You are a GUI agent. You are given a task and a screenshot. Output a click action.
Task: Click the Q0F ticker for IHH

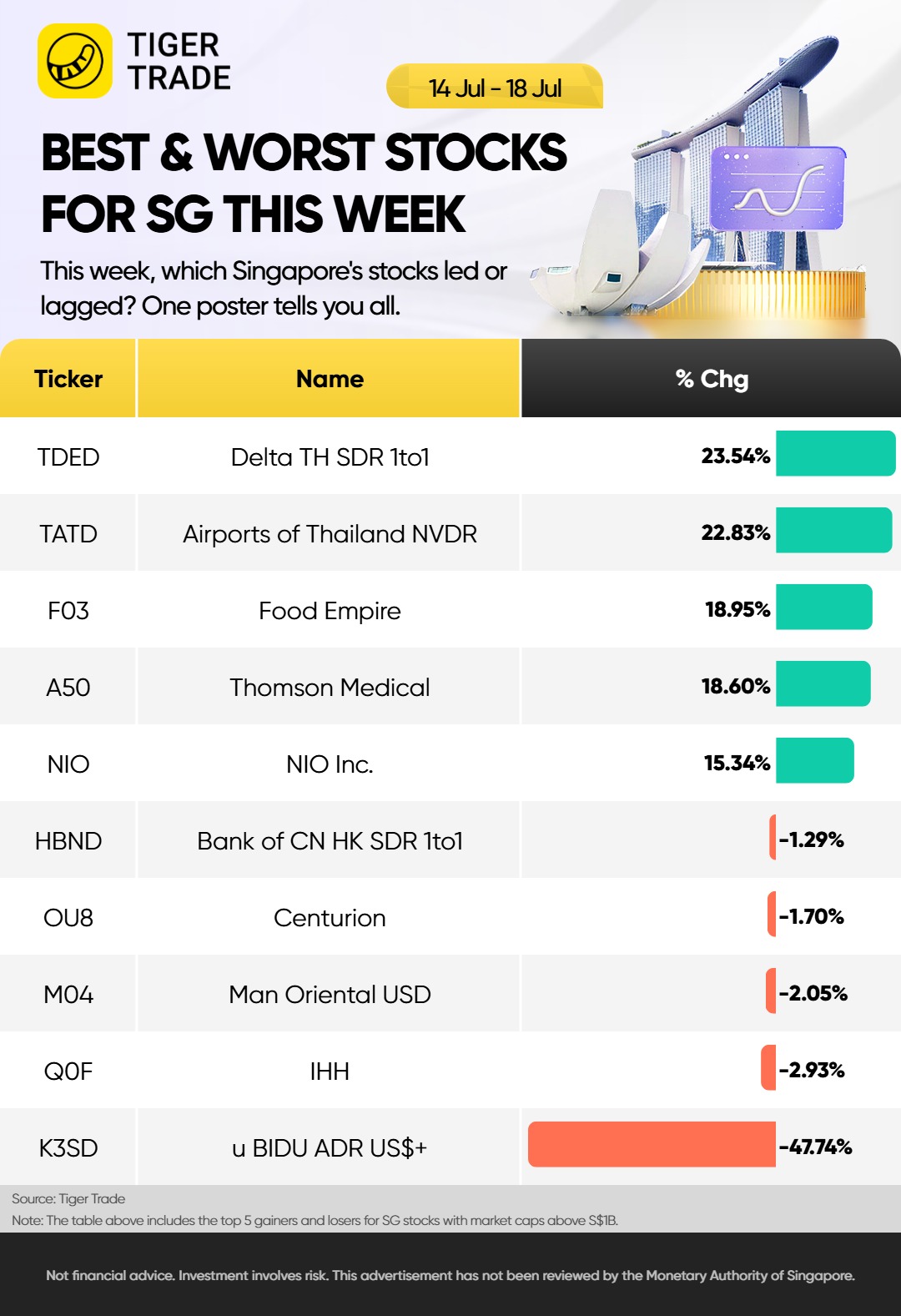tap(68, 1071)
